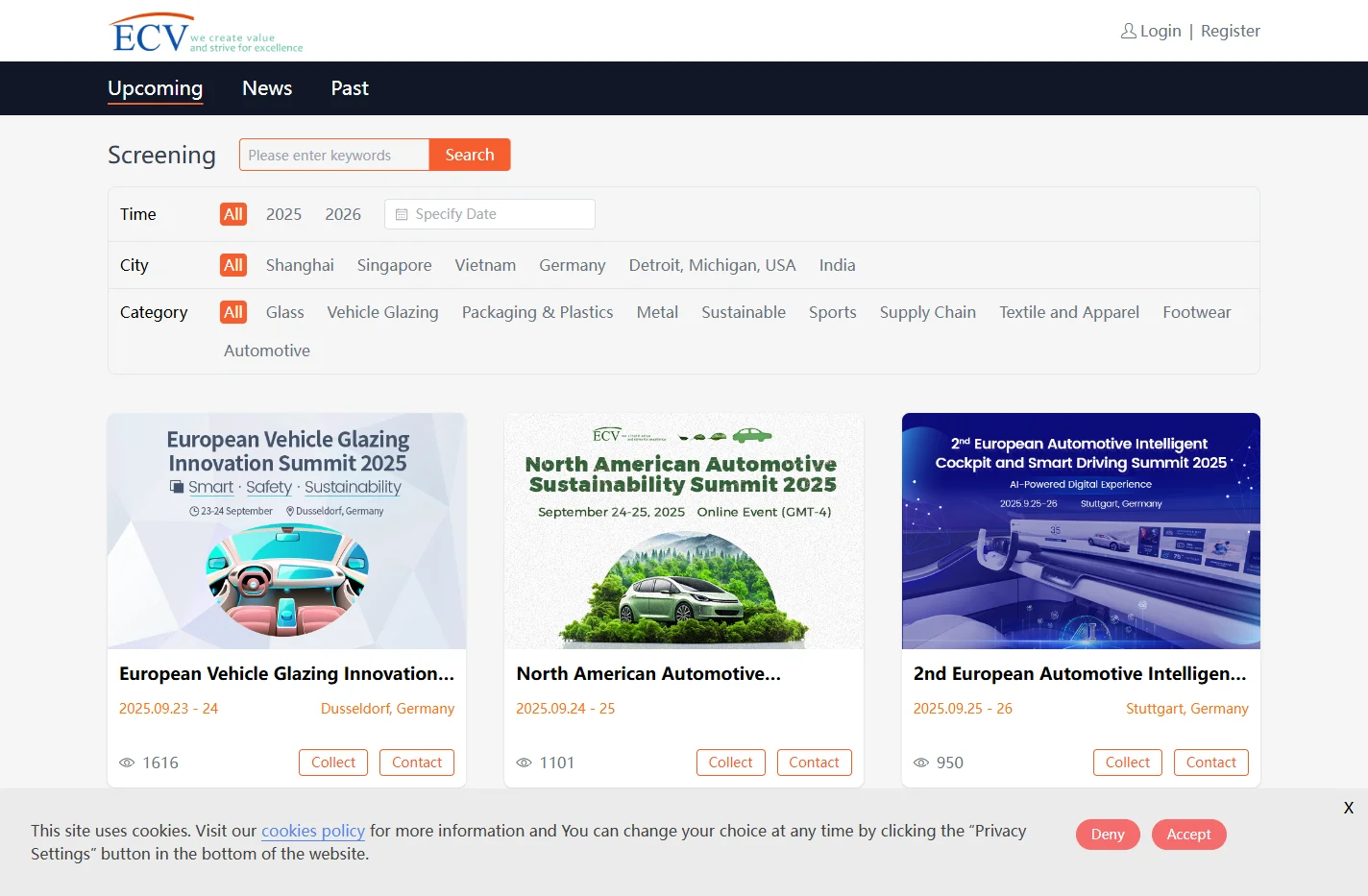Open the Specify Date picker
This screenshot has width=1368, height=896.
tap(490, 214)
